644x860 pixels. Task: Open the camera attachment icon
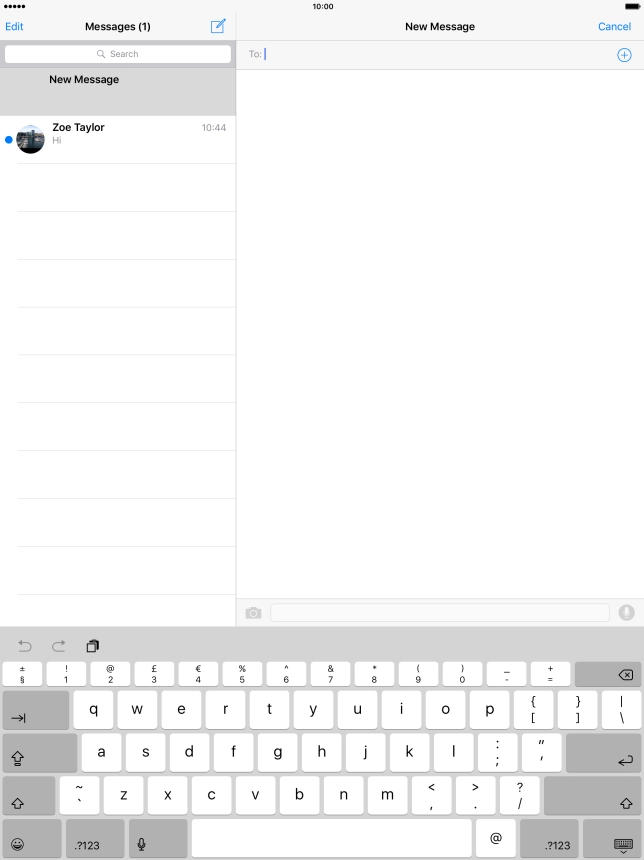[x=253, y=613]
